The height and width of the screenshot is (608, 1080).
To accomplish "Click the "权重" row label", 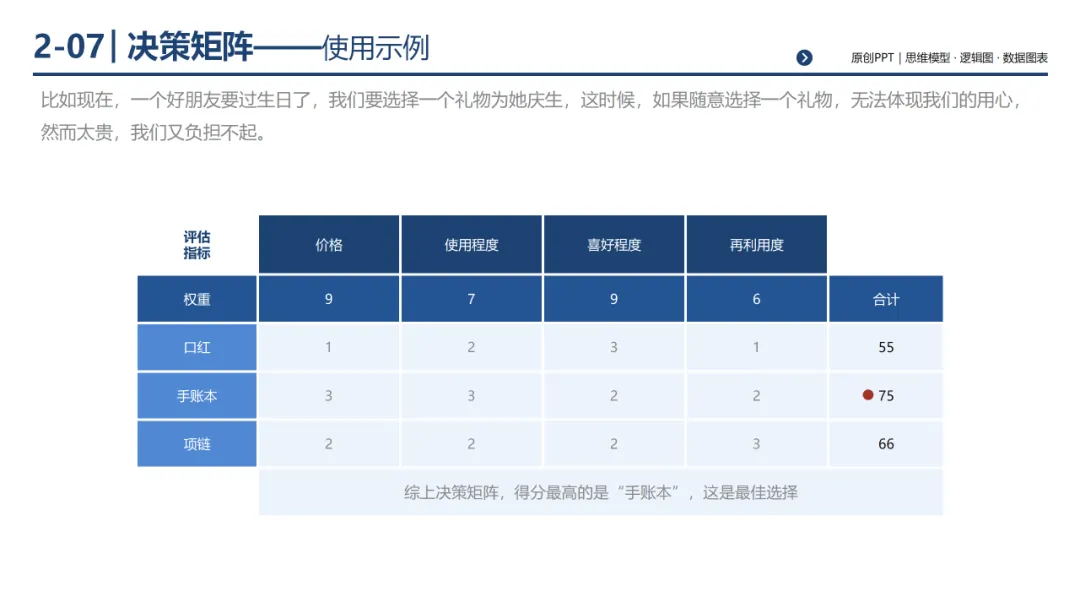I will click(196, 298).
